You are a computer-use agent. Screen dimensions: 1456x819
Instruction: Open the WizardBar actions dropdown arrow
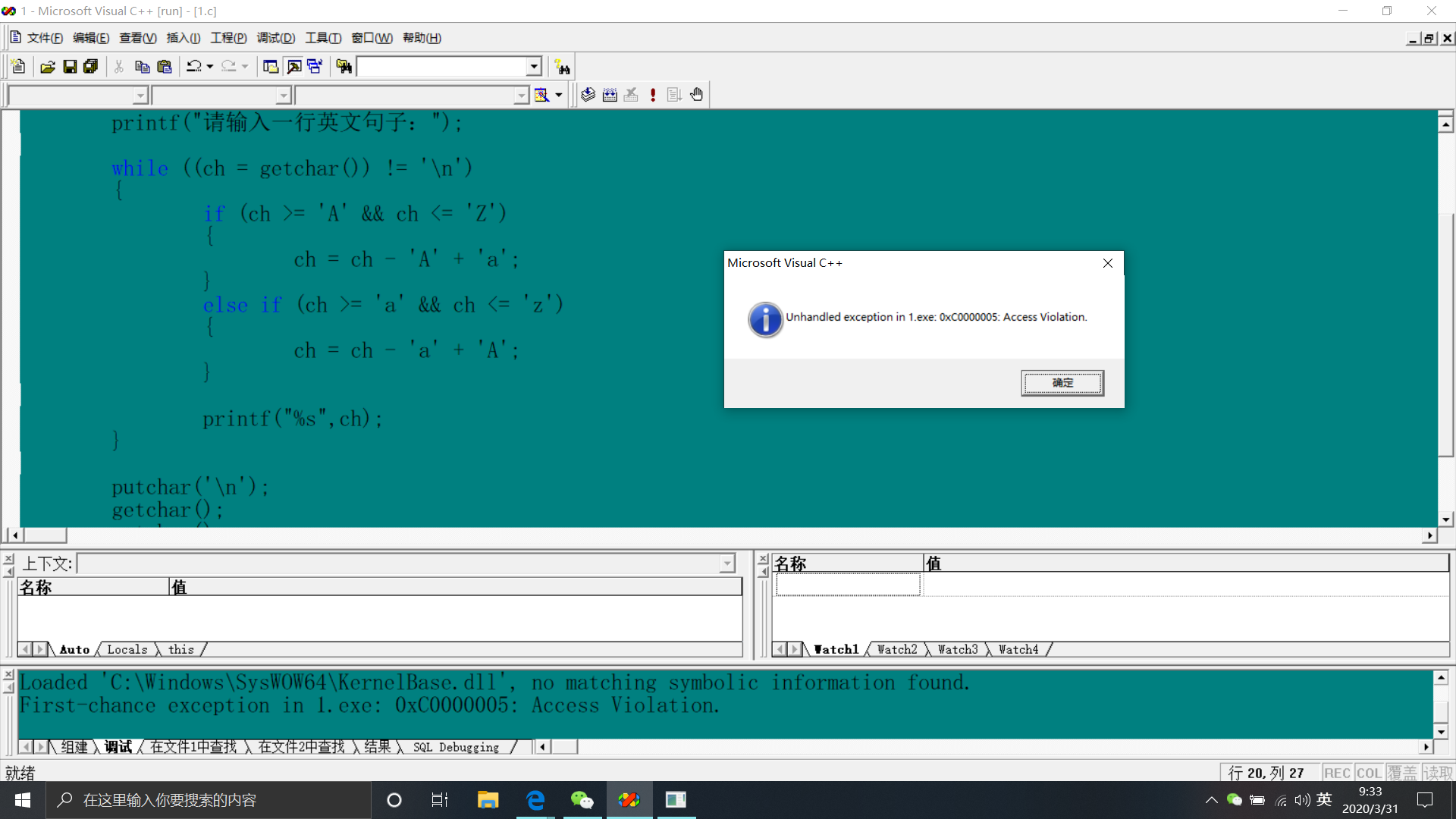coord(559,95)
